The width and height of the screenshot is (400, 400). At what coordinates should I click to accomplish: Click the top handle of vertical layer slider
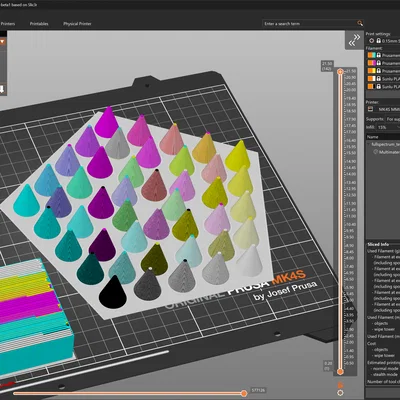tap(340, 72)
